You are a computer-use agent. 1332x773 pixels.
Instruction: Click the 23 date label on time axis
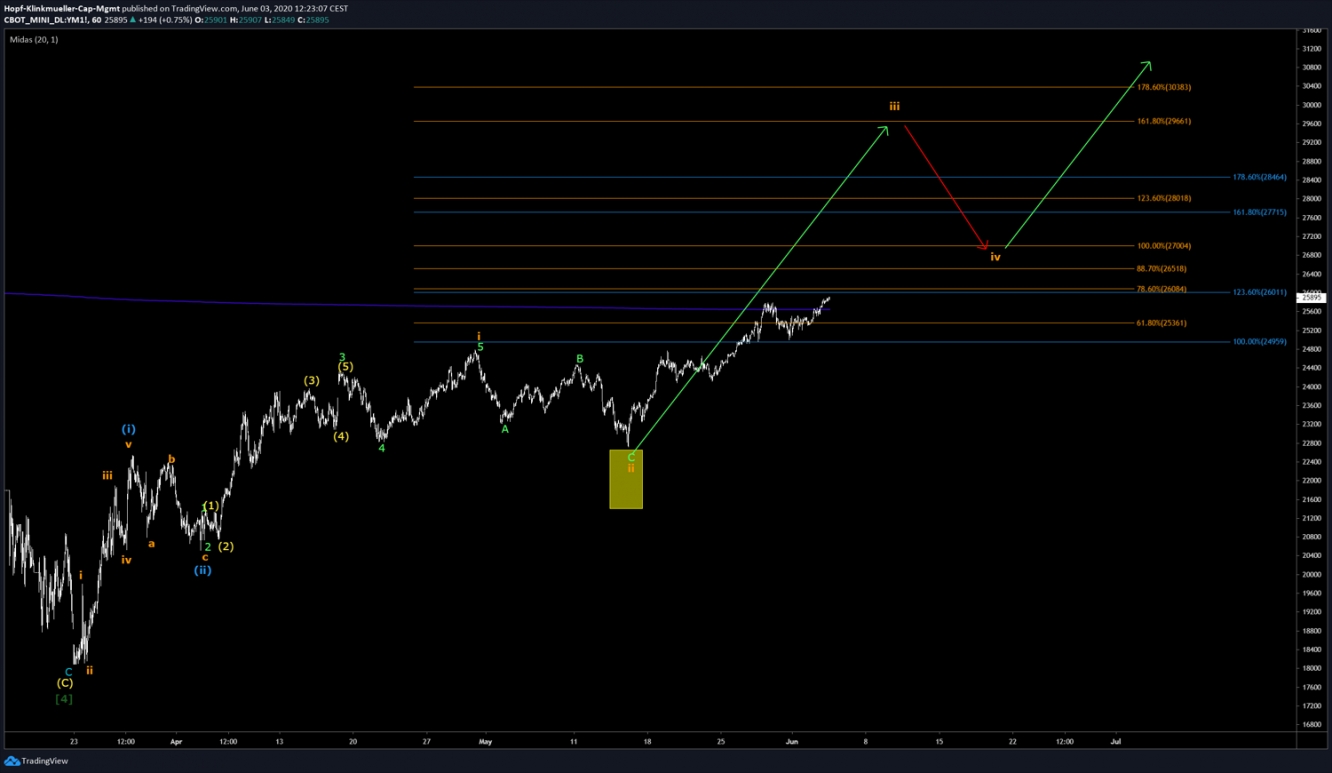click(x=74, y=742)
